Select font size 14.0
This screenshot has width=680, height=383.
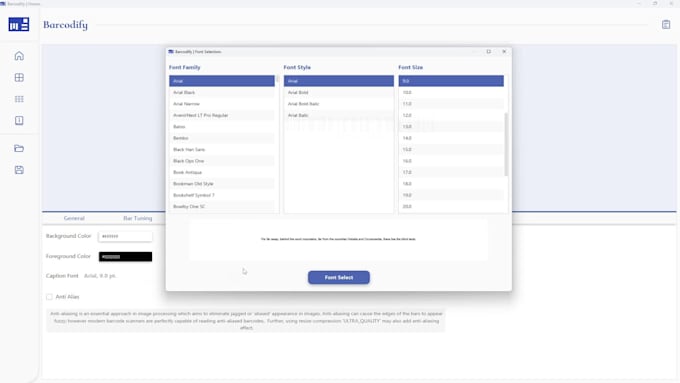pos(451,138)
